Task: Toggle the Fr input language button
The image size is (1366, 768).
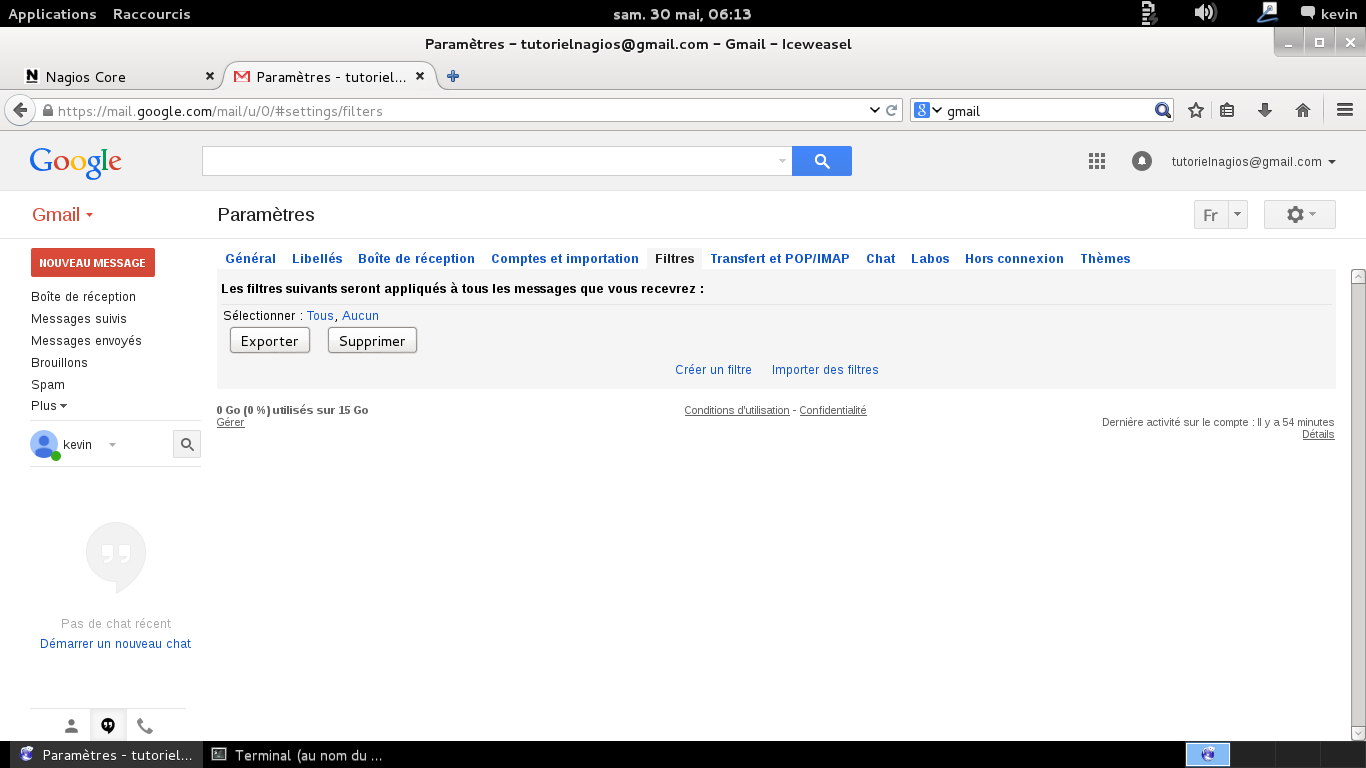Action: click(x=1211, y=215)
